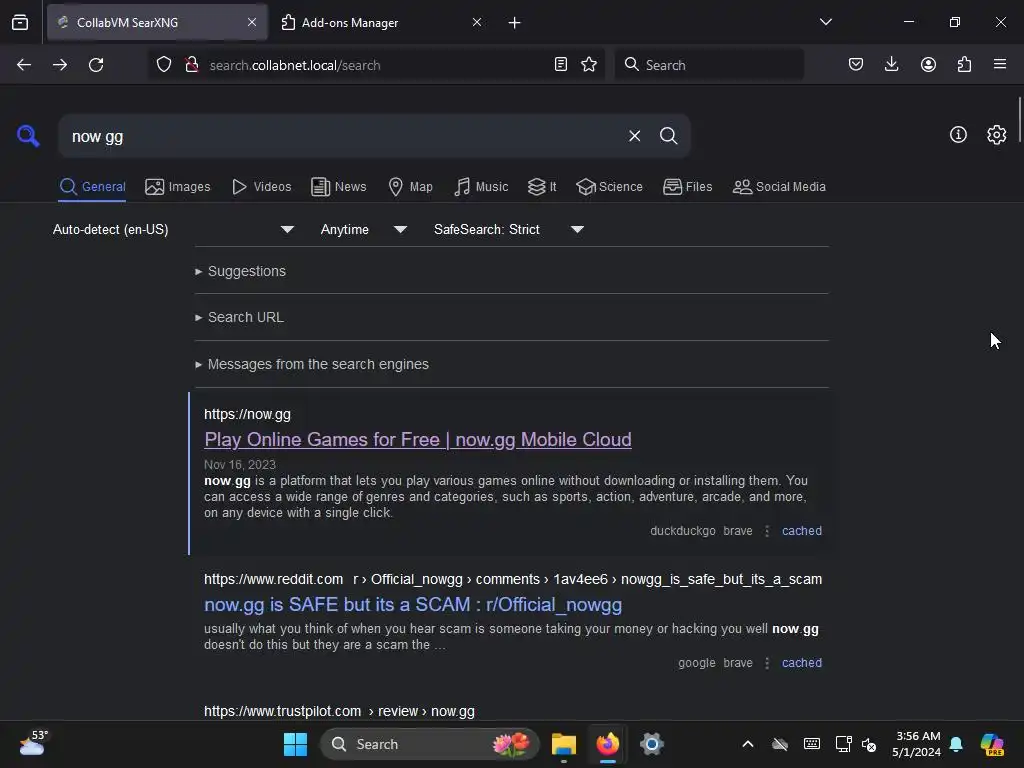Click the reddit.com result URL breadcrumb
Viewport: 1024px width, 768px height.
point(513,579)
